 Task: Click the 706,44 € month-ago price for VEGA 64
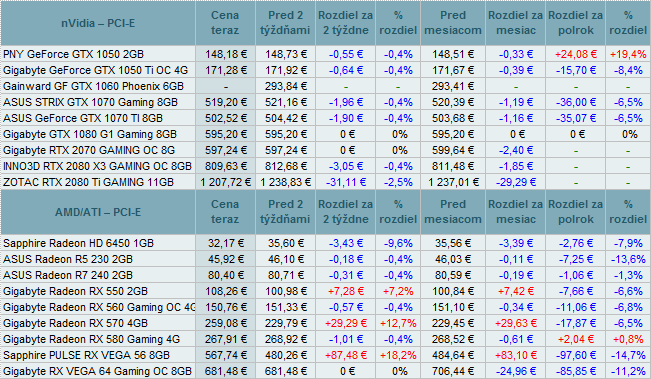(453, 372)
